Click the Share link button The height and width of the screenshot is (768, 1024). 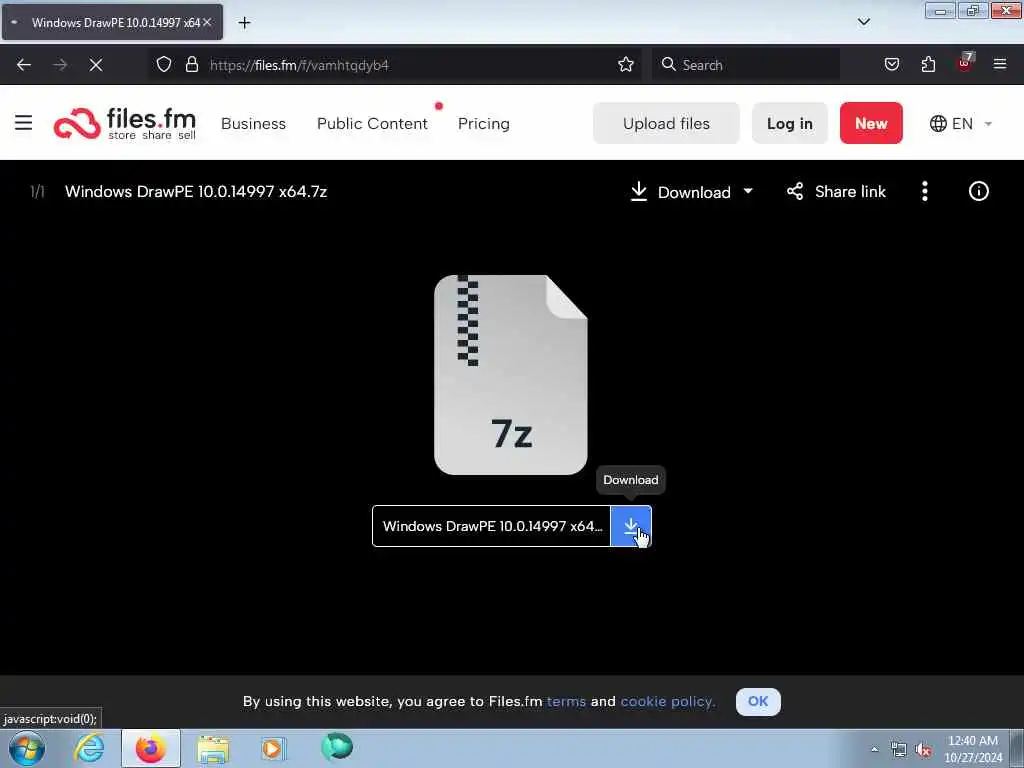coord(836,191)
